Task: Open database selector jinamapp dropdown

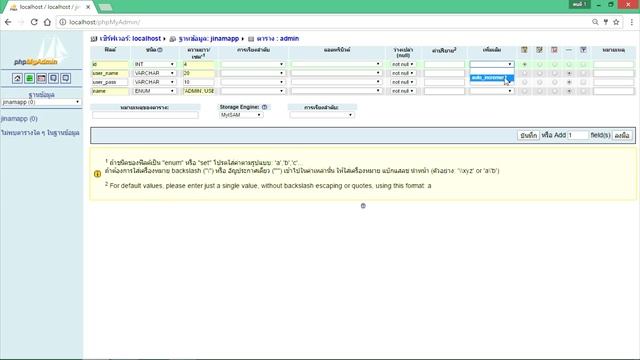Action: pyautogui.click(x=41, y=102)
